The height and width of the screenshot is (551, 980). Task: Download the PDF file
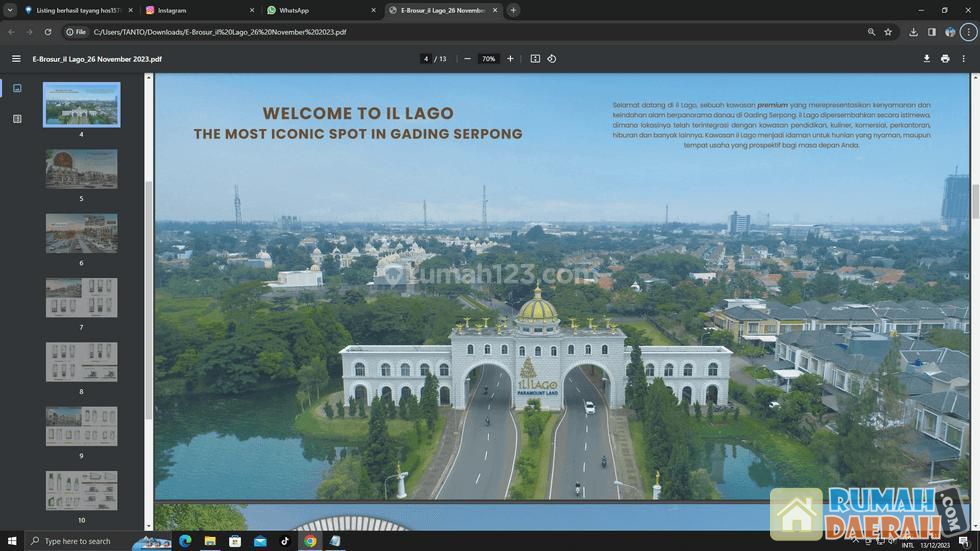(x=926, y=59)
